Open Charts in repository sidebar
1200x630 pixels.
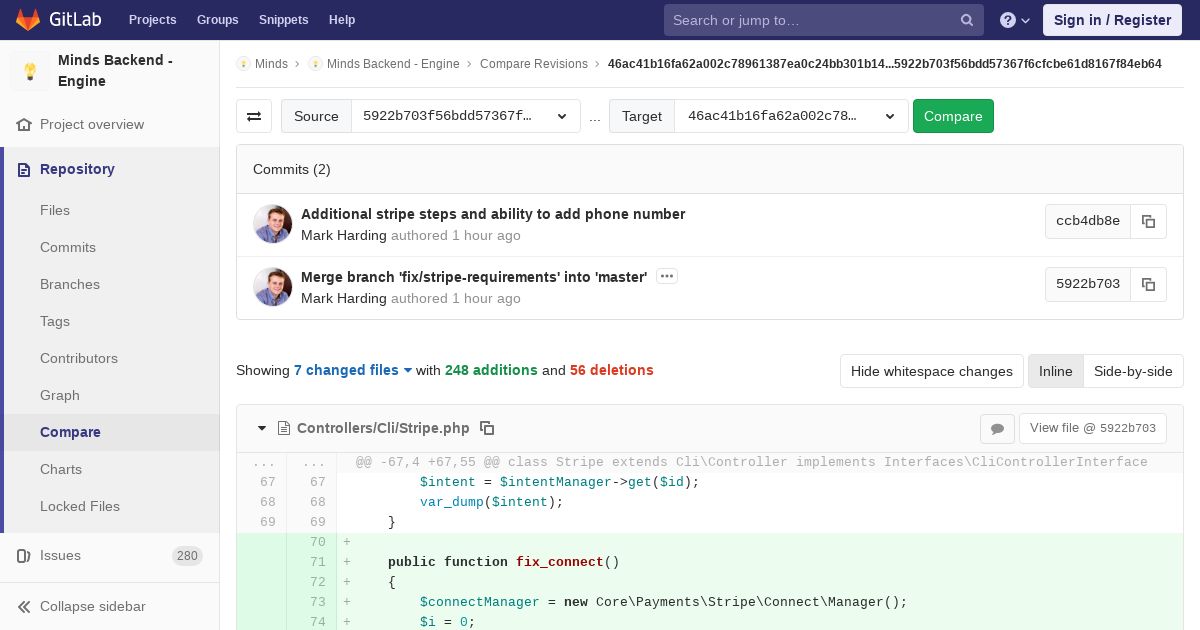61,469
